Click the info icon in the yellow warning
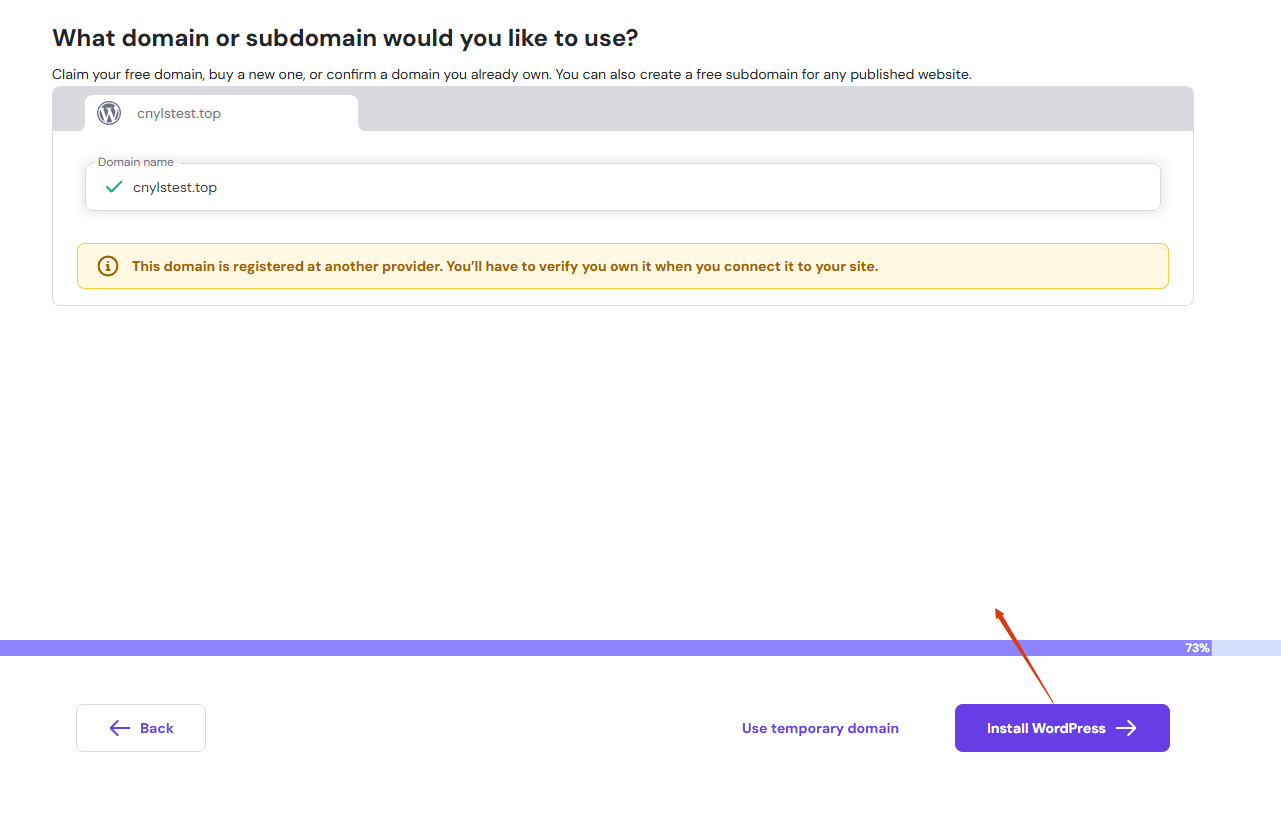Viewport: 1281px width, 824px height. pyautogui.click(x=107, y=266)
